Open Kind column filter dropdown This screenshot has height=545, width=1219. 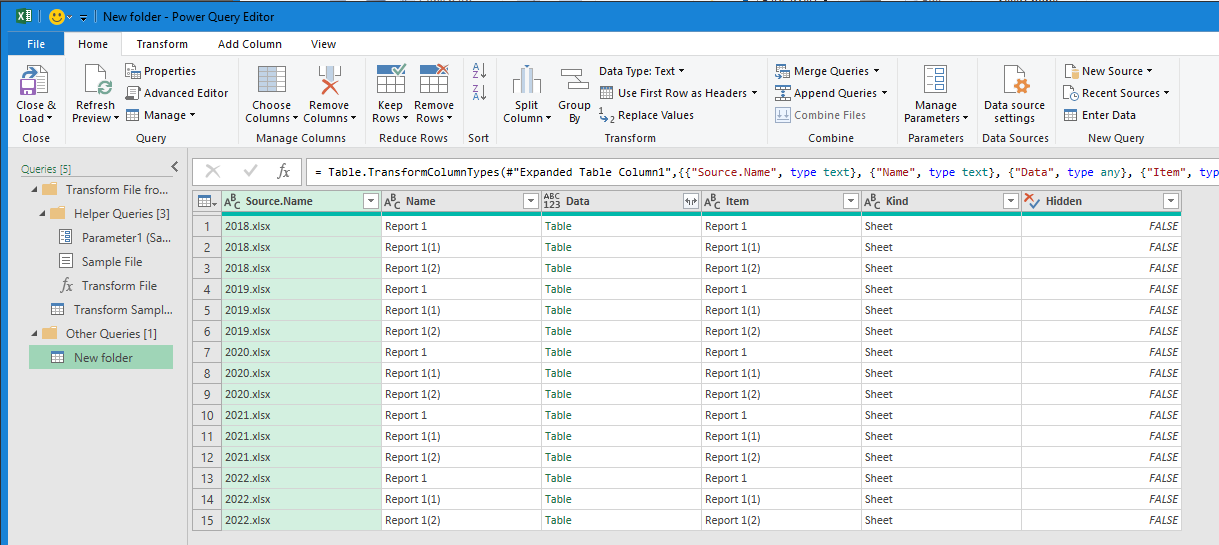tap(1010, 201)
